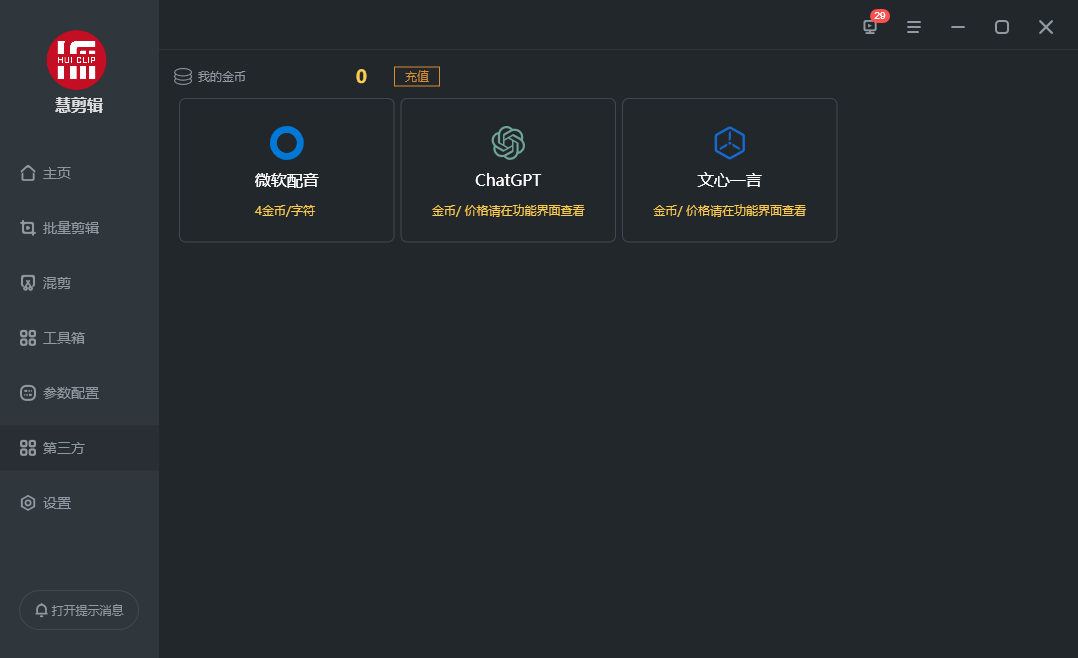Open 设置 settings page

[x=56, y=503]
